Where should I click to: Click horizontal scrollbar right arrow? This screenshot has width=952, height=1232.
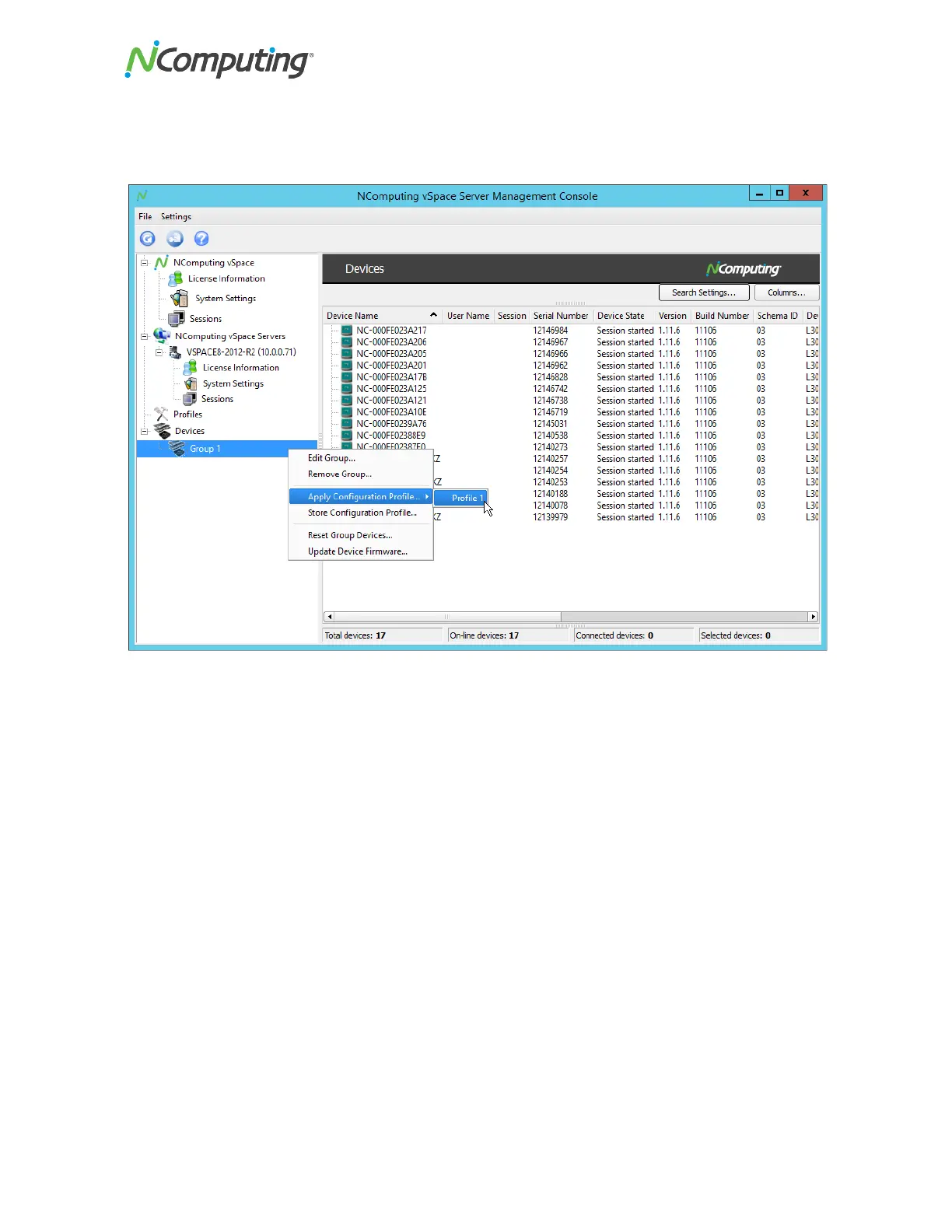pos(813,617)
